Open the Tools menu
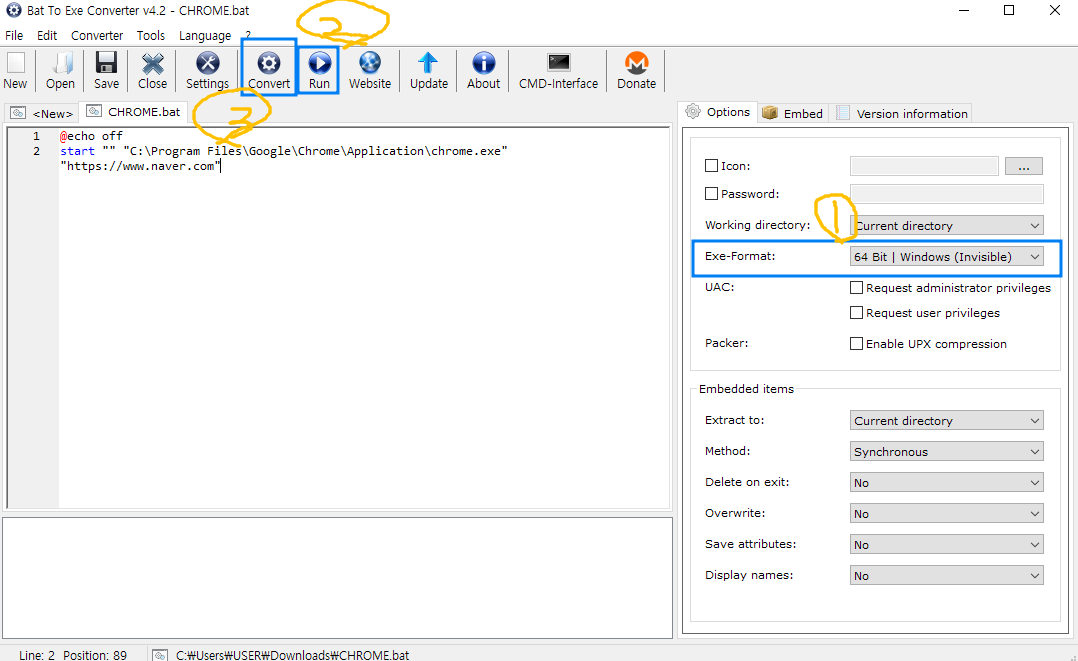 [x=151, y=35]
